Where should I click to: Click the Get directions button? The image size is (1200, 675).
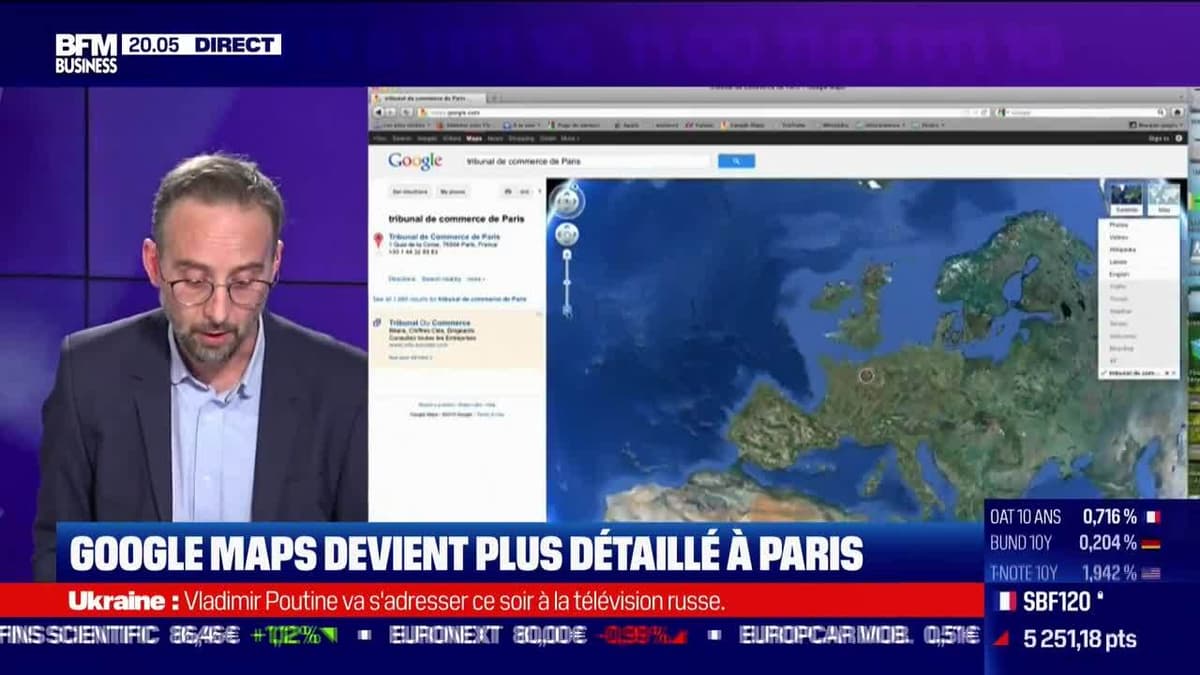(x=410, y=191)
